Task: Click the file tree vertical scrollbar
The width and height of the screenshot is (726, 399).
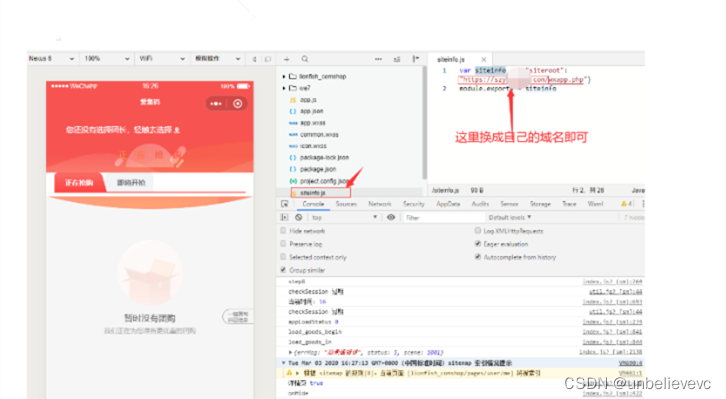Action: [424, 123]
